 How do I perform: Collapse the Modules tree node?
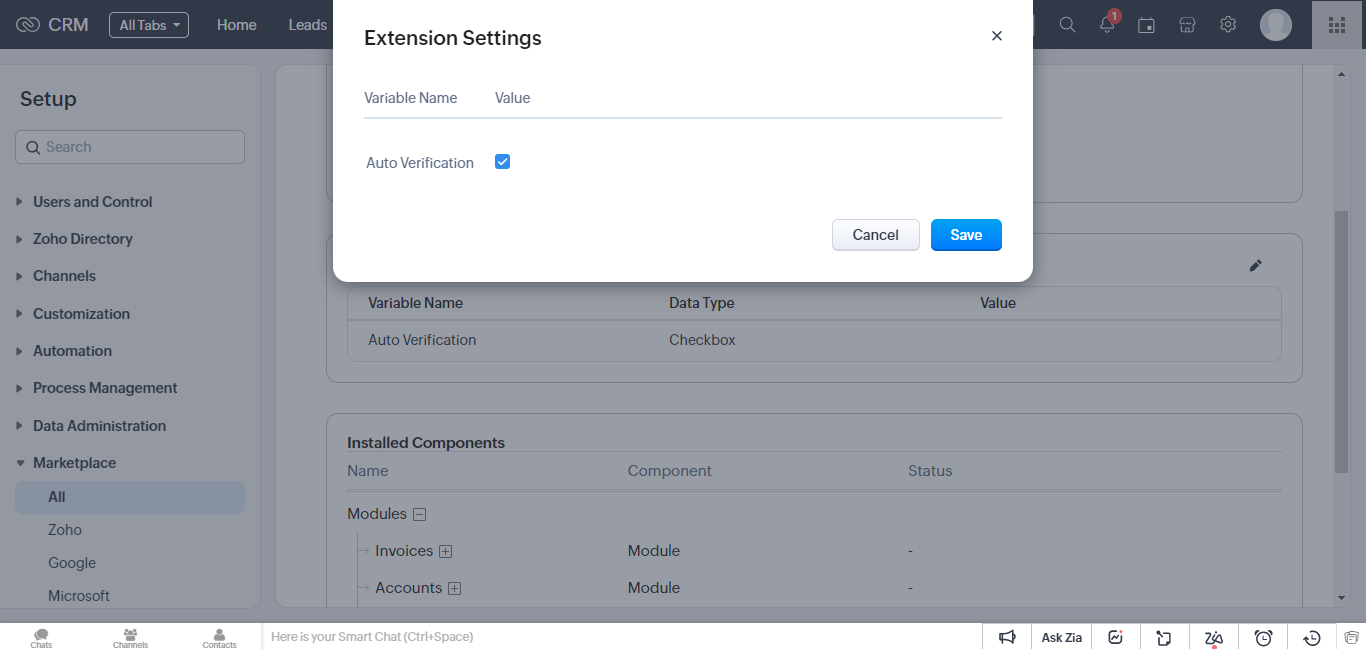coord(420,514)
